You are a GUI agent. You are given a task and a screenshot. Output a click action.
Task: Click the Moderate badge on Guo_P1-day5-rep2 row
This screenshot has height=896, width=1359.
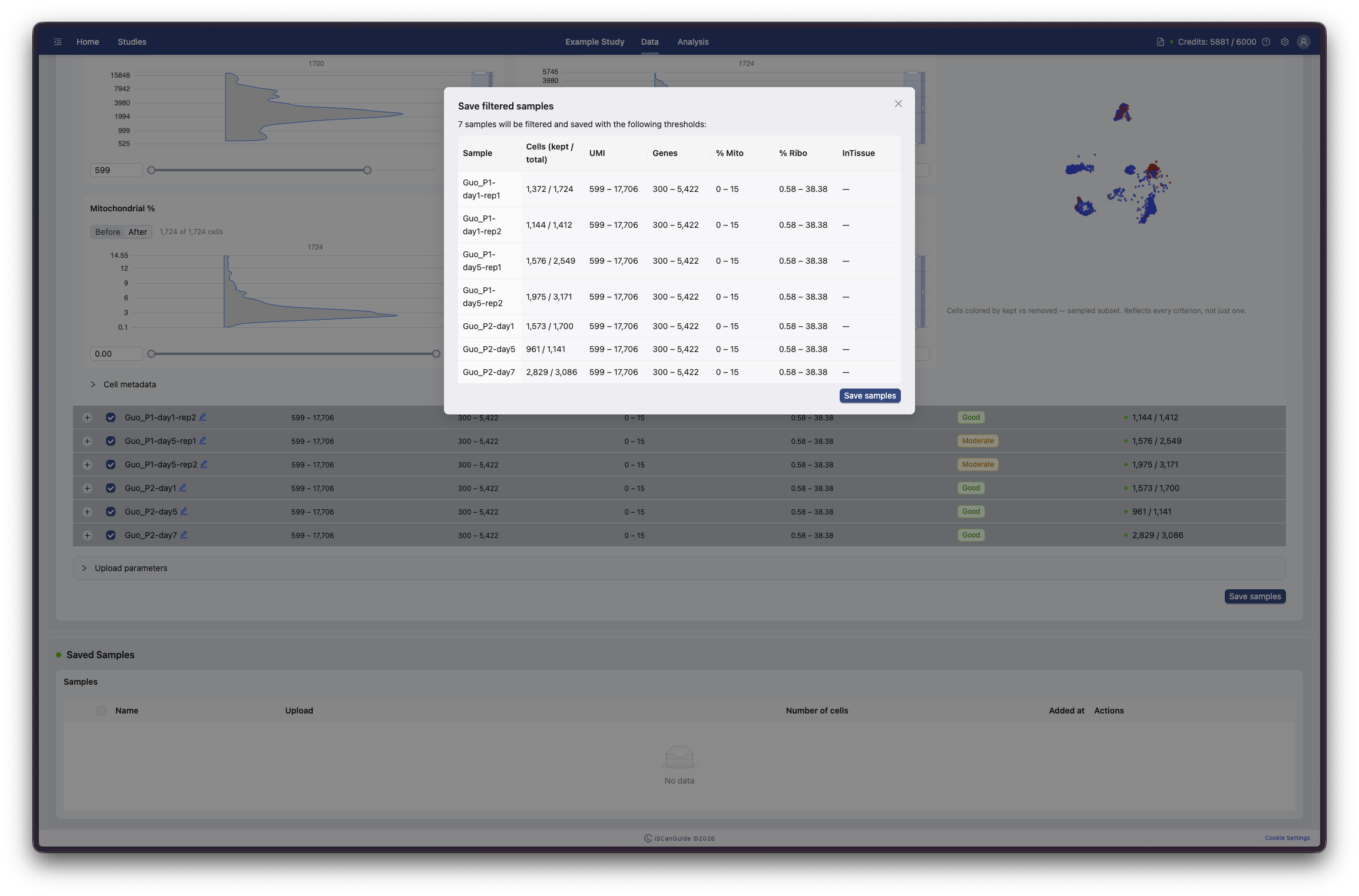pyautogui.click(x=977, y=464)
